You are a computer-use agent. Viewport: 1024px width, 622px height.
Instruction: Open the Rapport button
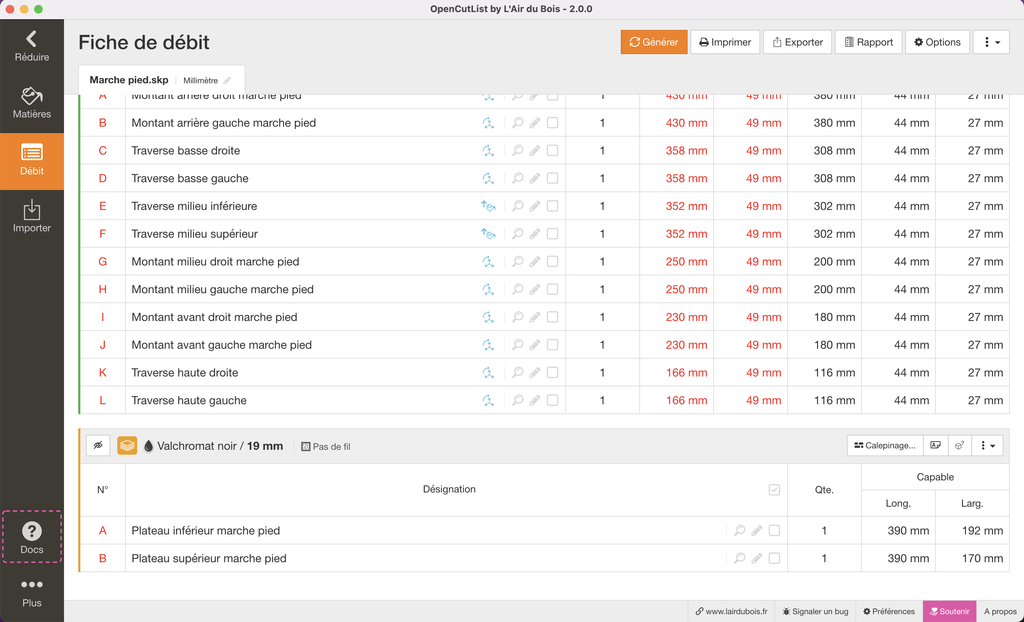tap(868, 42)
